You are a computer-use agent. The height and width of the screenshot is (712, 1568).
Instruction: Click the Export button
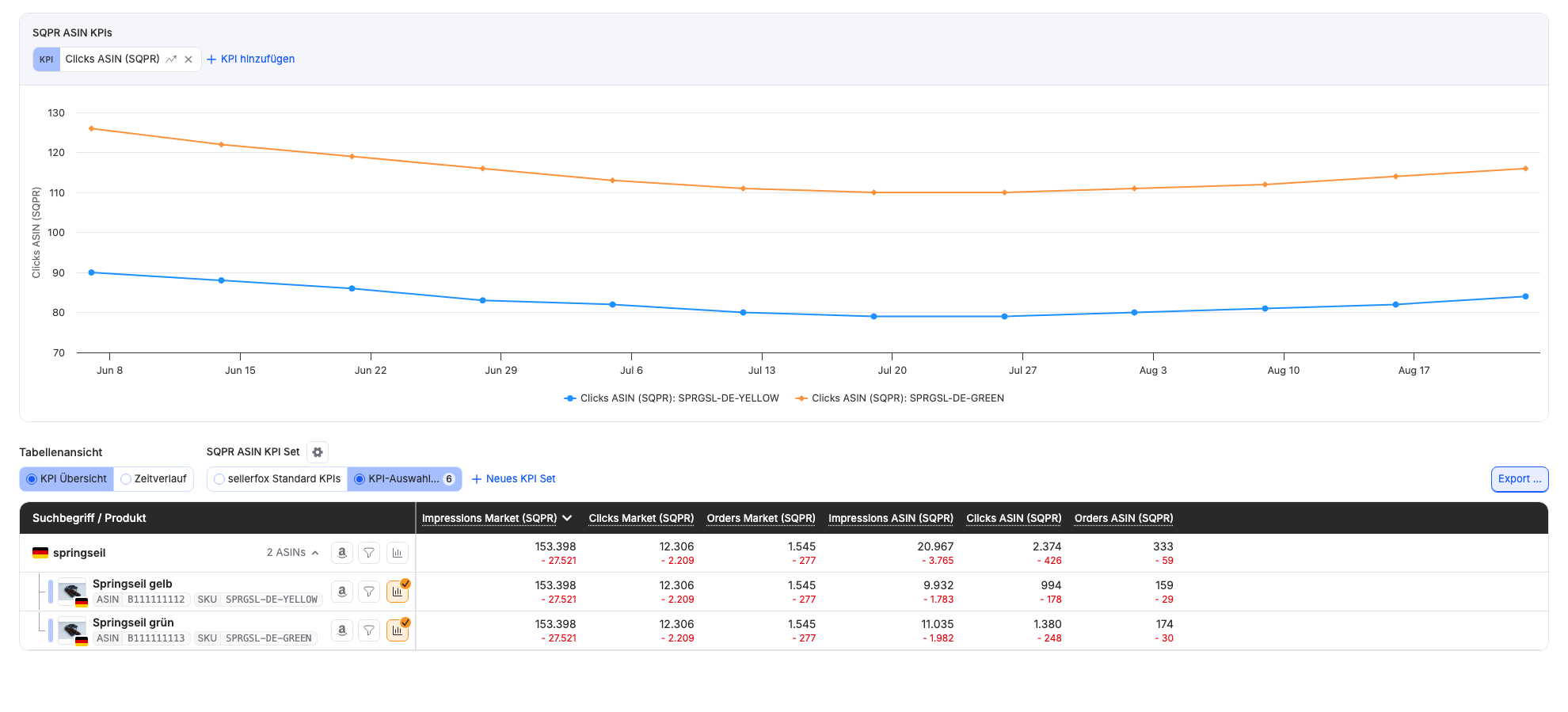1520,479
